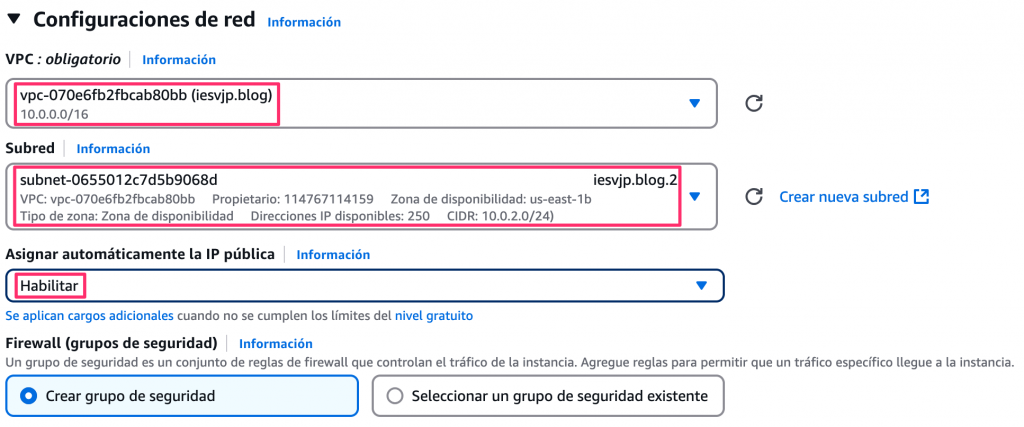Collapse the Configuraciones de red section
Viewport: 1024px width, 427px height.
coord(15,19)
